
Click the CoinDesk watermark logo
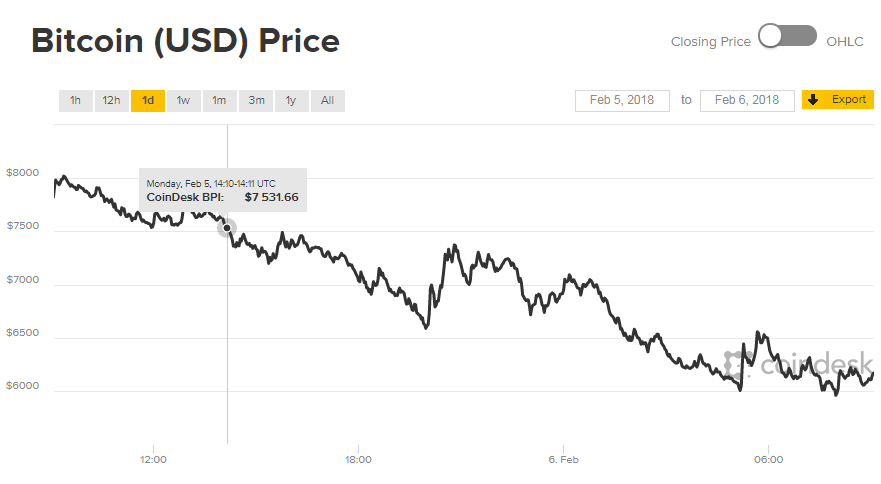click(800, 364)
